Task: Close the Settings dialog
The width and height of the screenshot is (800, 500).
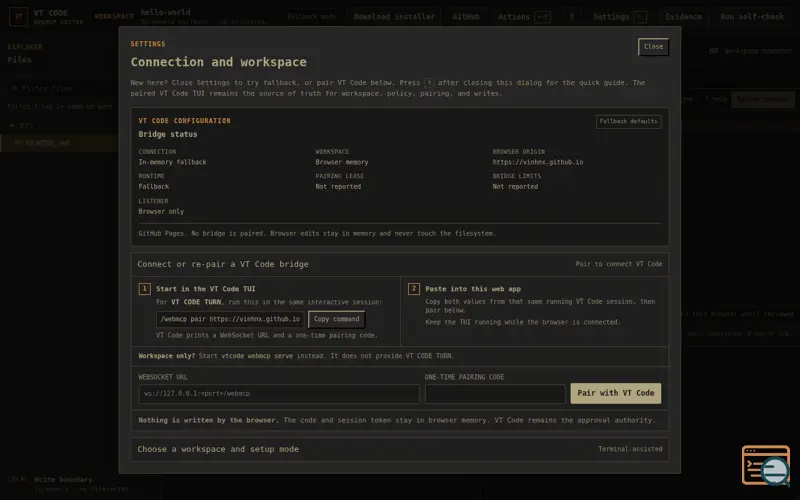Action: 653,47
